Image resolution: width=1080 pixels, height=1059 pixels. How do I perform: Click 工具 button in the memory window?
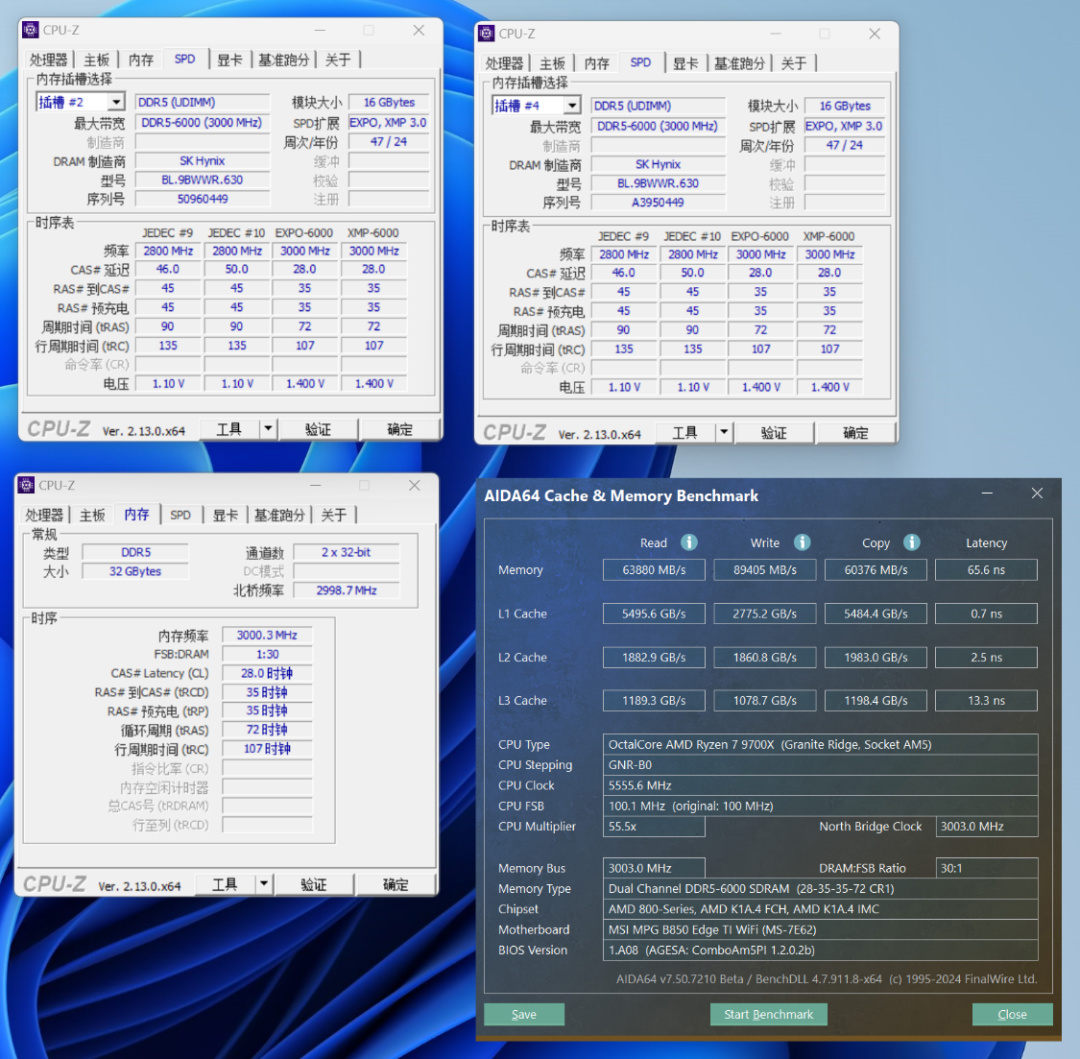[225, 884]
